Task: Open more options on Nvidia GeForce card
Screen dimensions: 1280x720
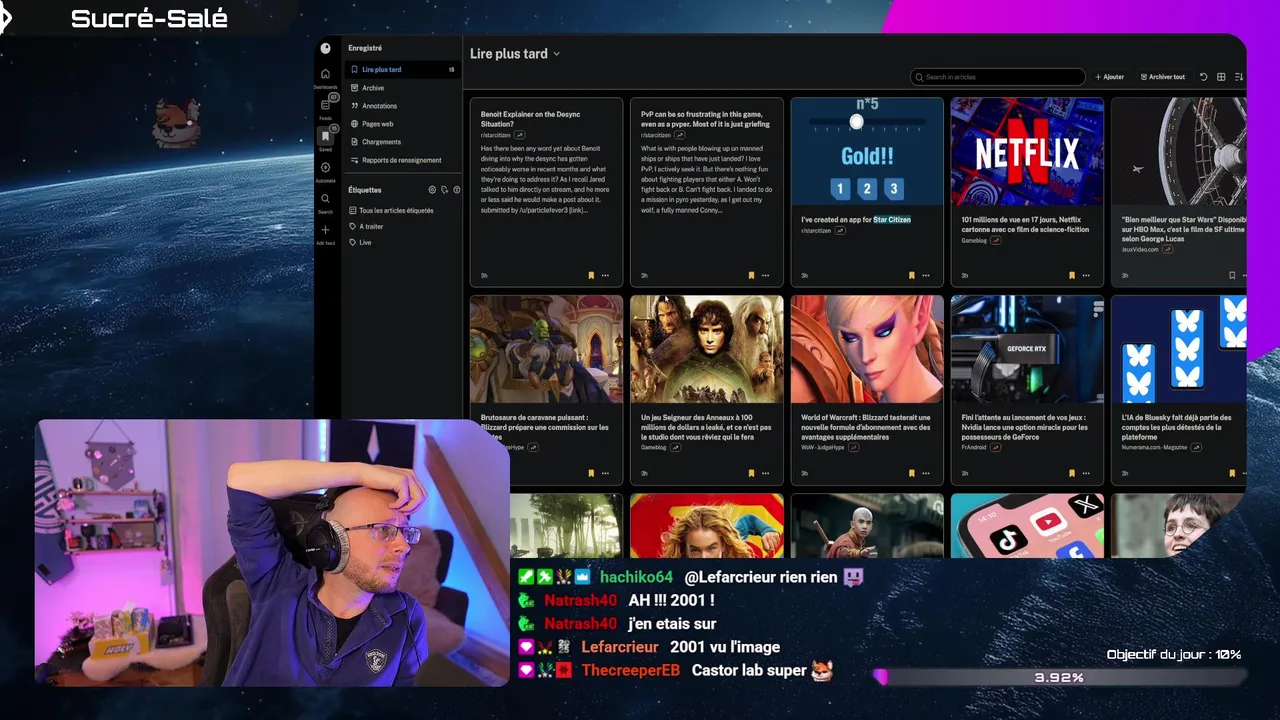Action: [x=1085, y=473]
